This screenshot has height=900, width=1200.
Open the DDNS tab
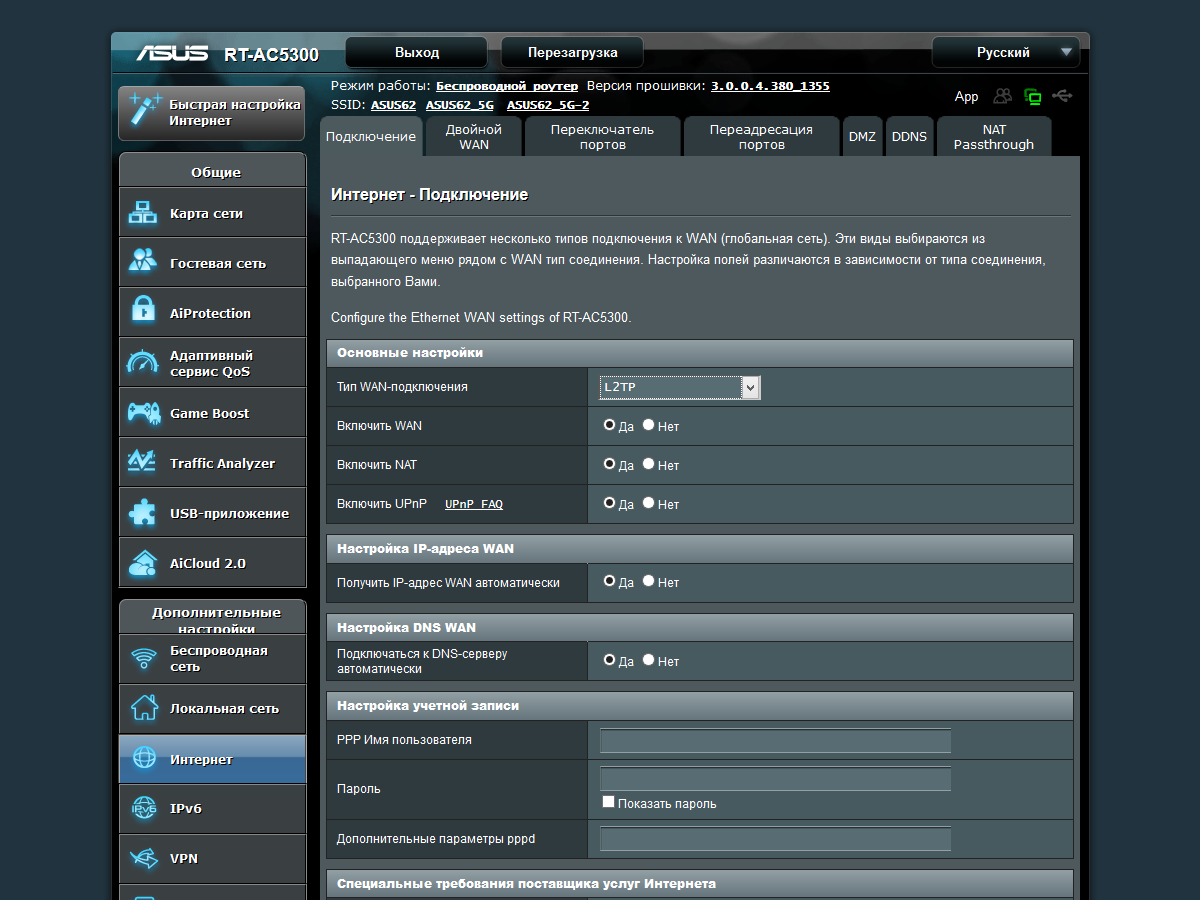click(x=909, y=137)
